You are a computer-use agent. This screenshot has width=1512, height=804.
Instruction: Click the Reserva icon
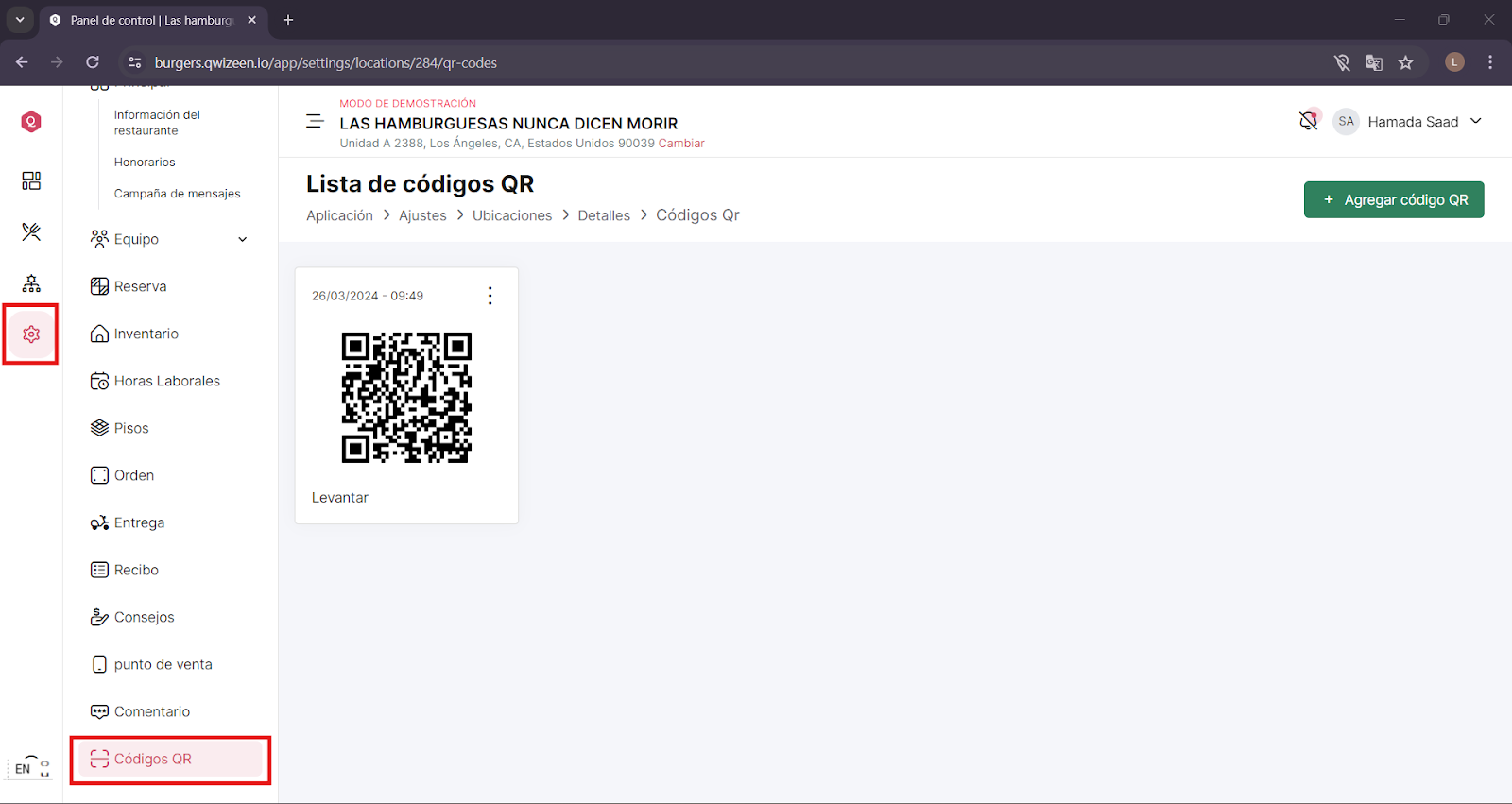coord(99,286)
